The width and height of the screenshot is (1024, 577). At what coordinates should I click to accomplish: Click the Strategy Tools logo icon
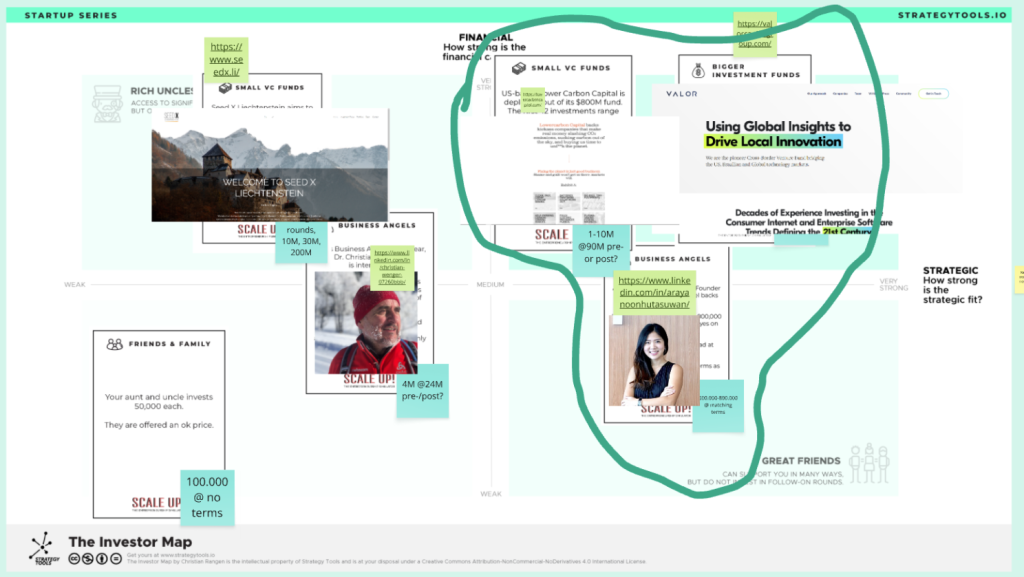(42, 548)
